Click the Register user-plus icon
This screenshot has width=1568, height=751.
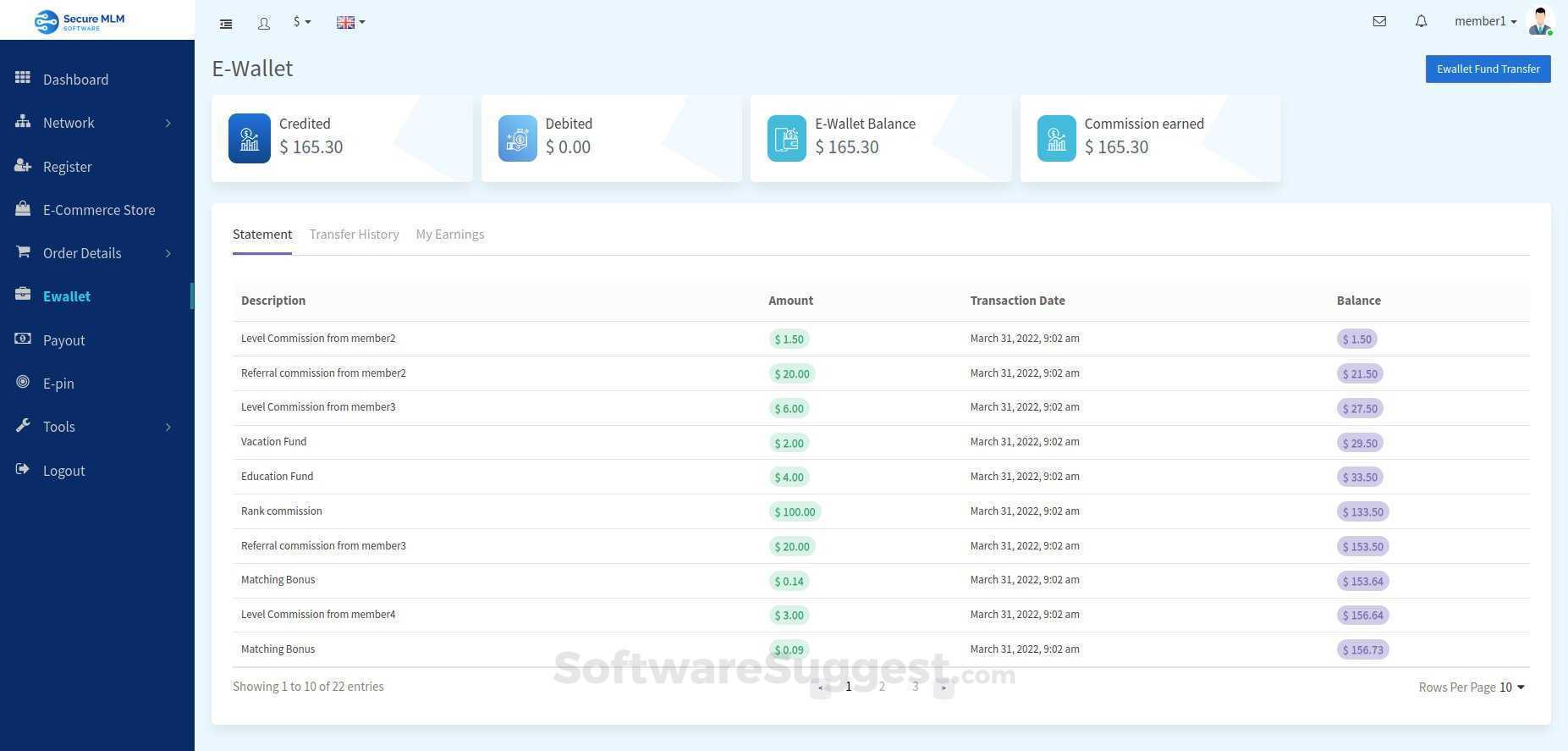coord(23,166)
